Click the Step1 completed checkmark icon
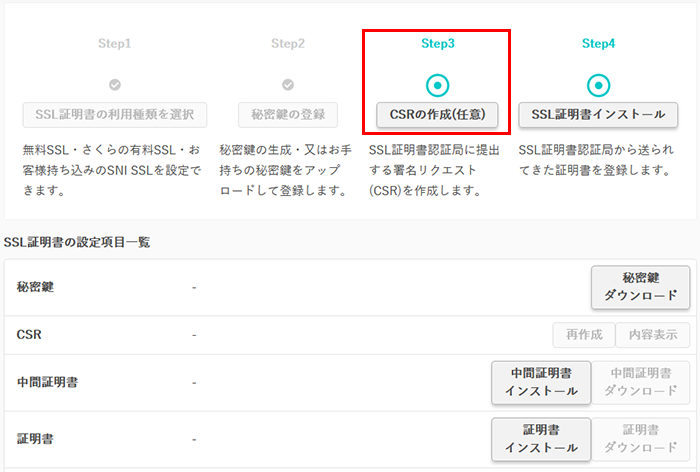This screenshot has width=700, height=472. pos(115,85)
